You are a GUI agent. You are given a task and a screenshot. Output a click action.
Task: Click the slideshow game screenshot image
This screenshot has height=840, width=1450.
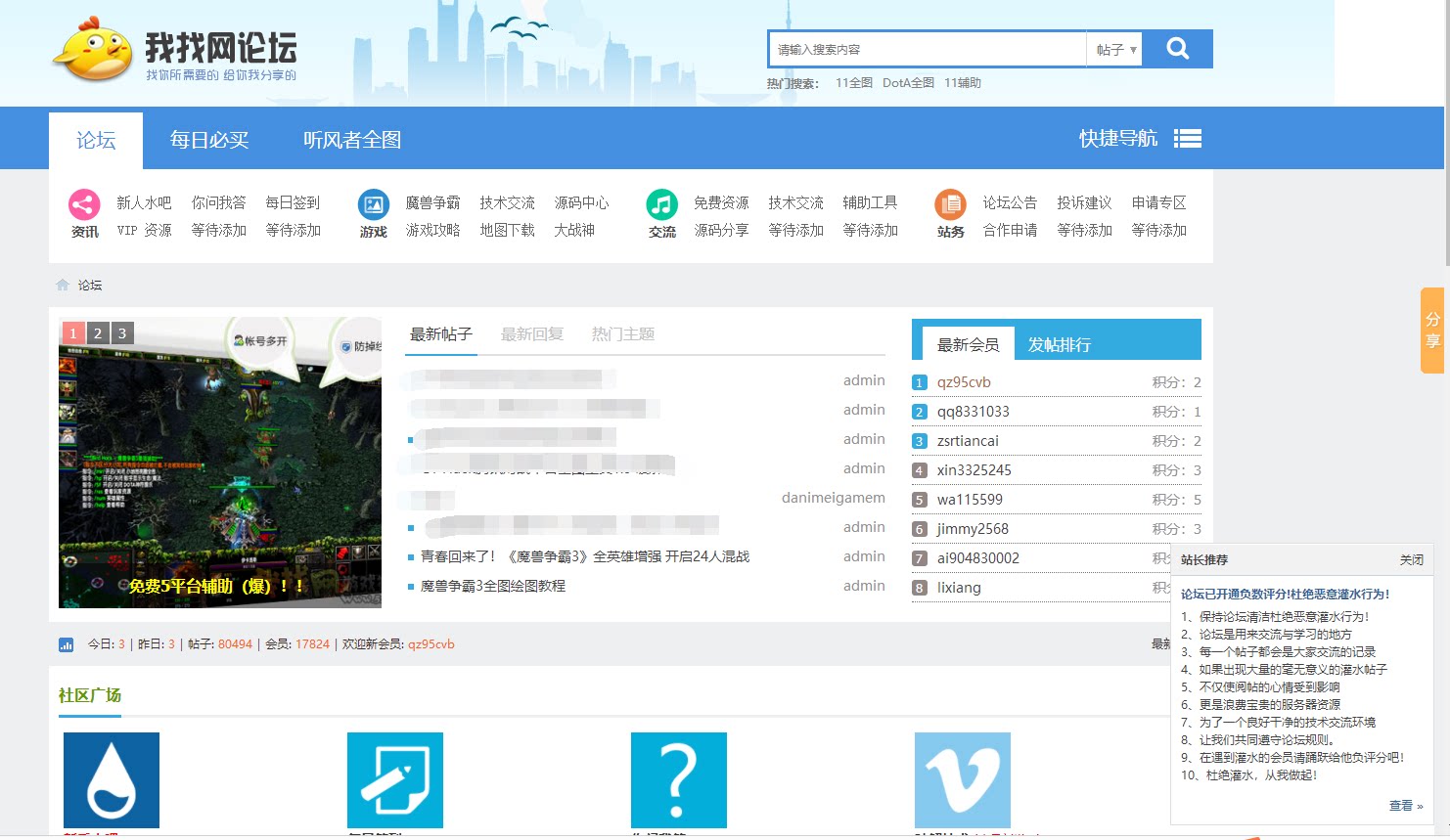220,463
